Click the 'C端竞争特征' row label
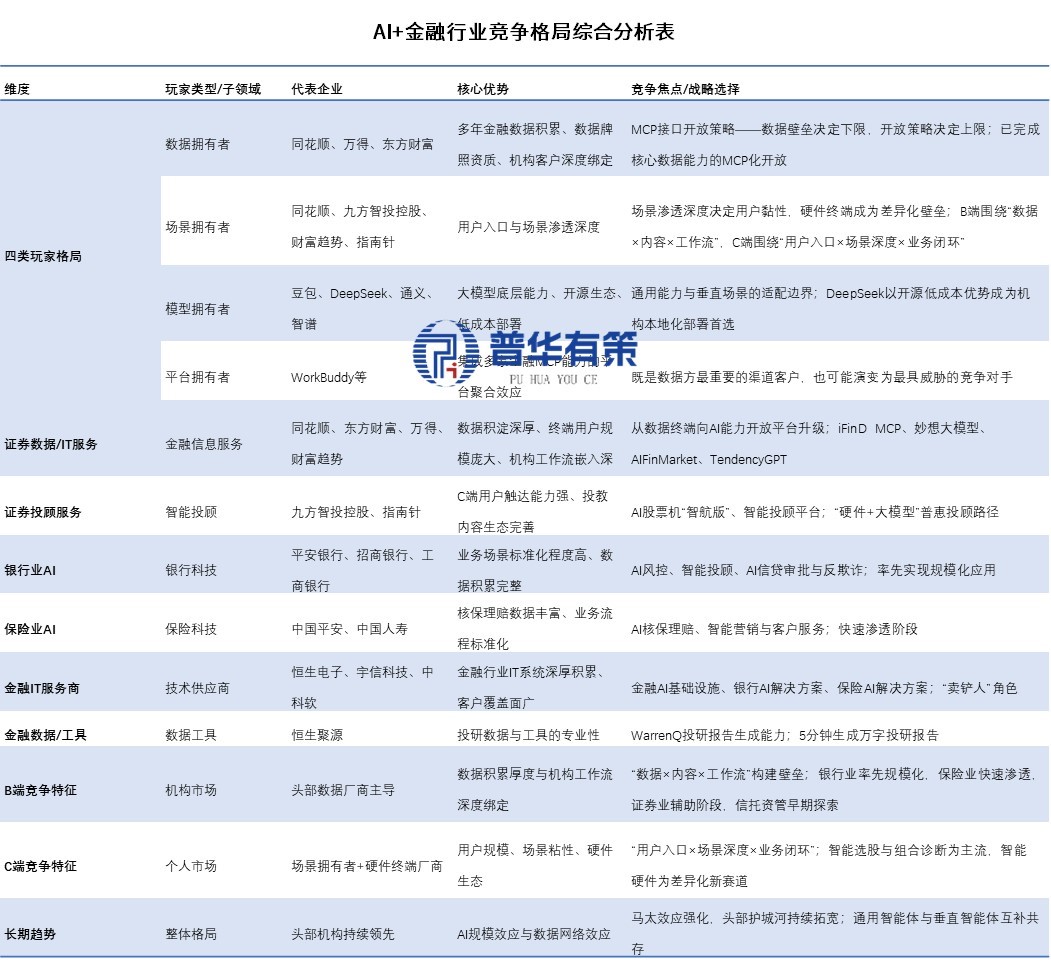The height and width of the screenshot is (964, 1051). [x=40, y=867]
